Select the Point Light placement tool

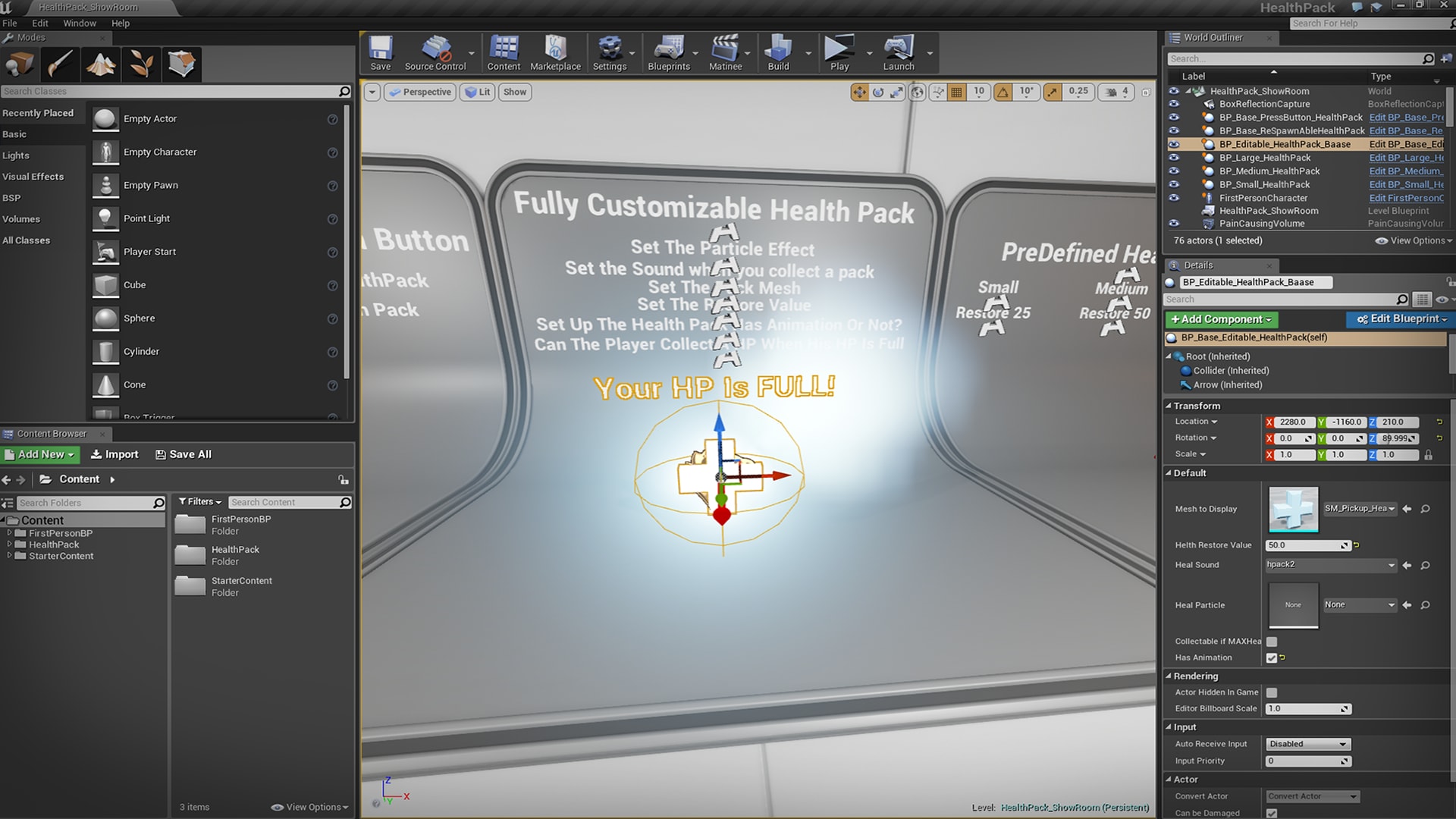[x=149, y=218]
